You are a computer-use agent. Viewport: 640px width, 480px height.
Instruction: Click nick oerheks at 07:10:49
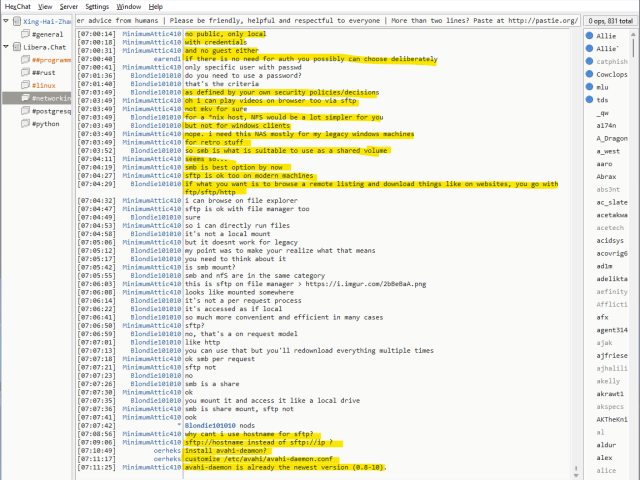pyautogui.click(x=167, y=451)
